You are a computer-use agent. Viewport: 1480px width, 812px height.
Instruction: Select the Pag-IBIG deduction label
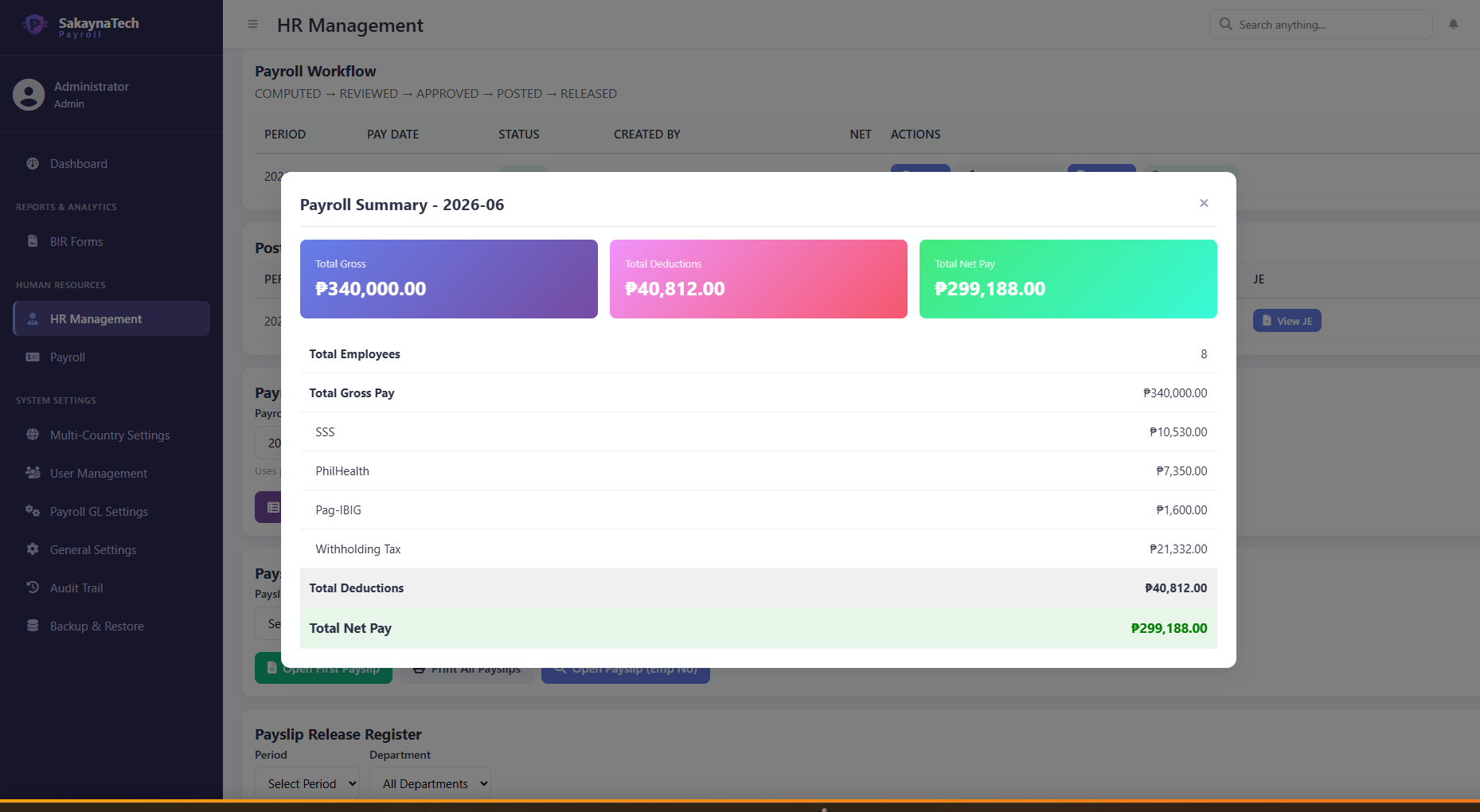pyautogui.click(x=338, y=509)
